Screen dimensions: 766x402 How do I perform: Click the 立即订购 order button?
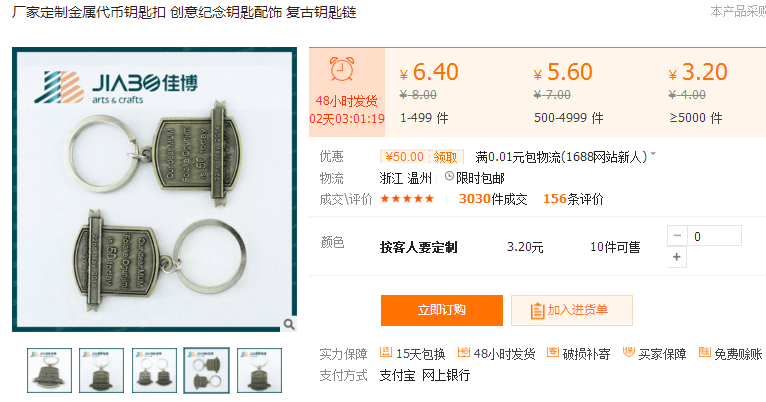click(442, 310)
